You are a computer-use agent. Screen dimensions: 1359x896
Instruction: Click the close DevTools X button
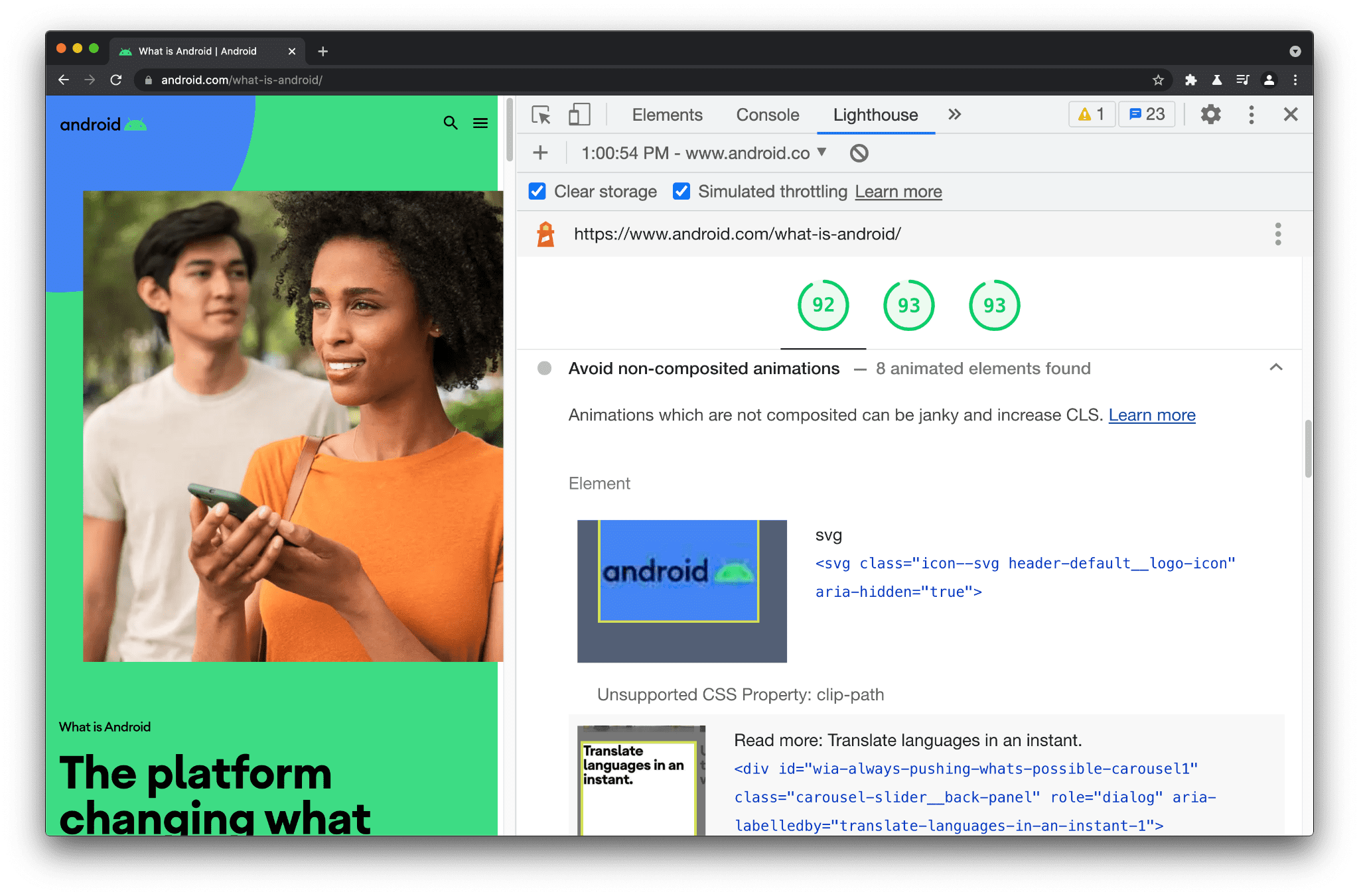1291,114
